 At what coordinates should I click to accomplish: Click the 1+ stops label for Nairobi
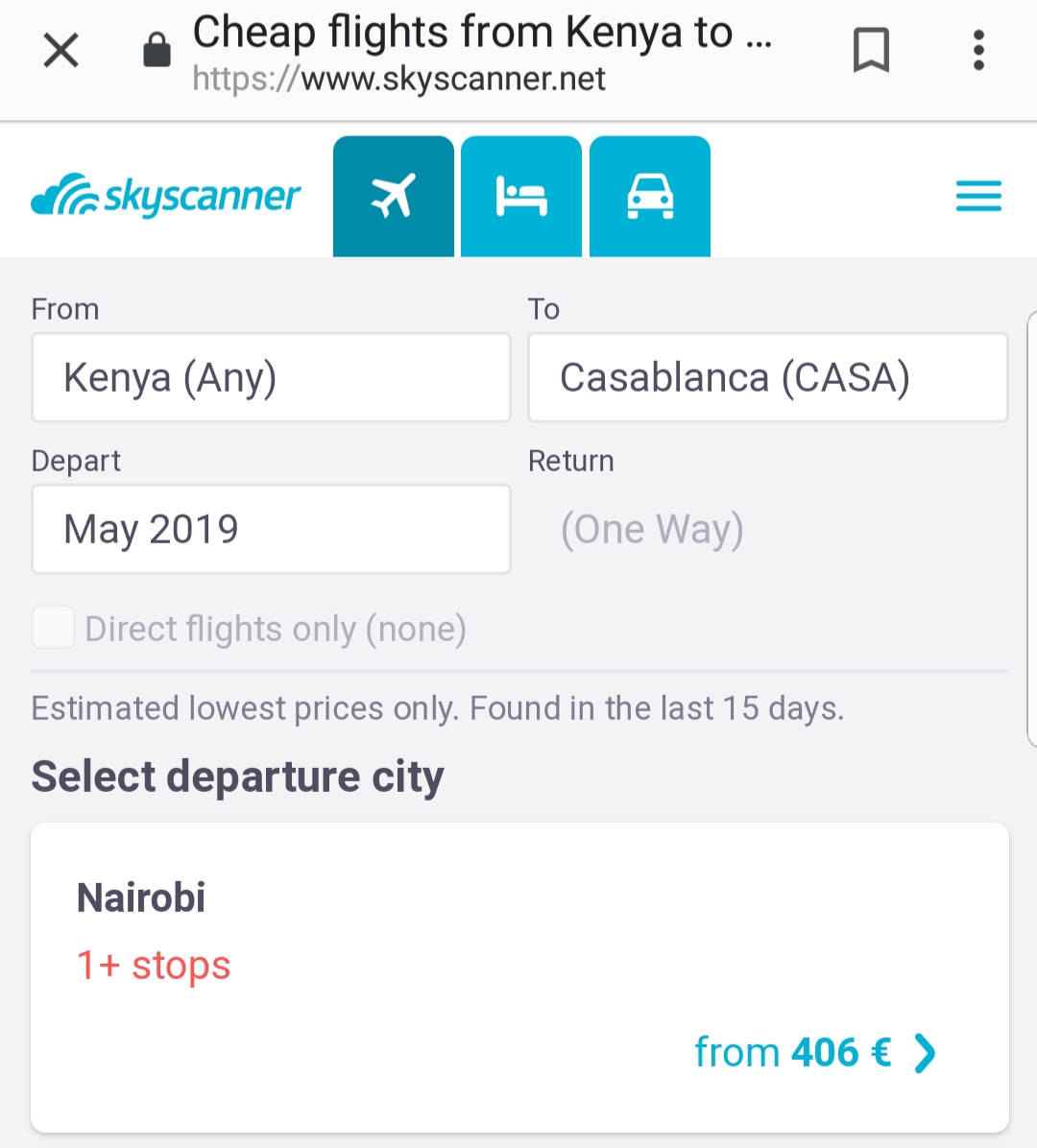point(154,966)
